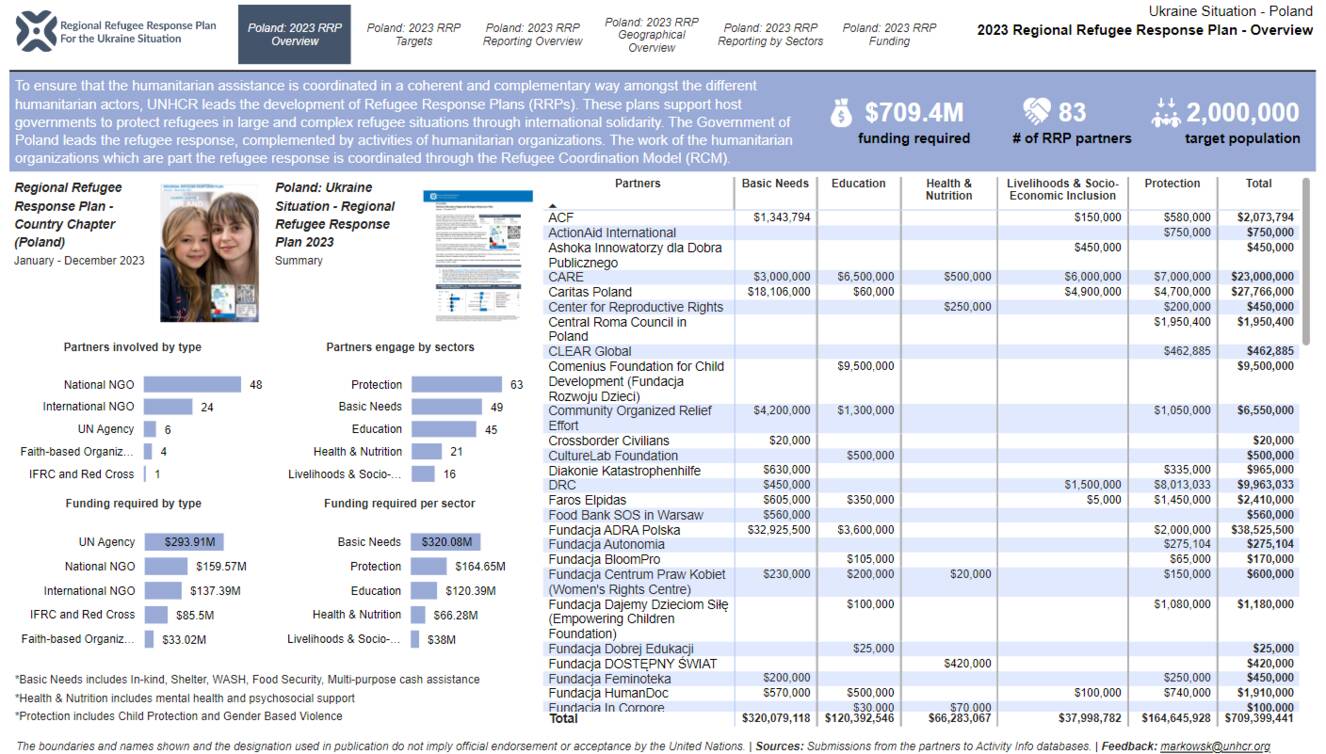Select the UN Agency partners bar (6)

click(x=149, y=429)
